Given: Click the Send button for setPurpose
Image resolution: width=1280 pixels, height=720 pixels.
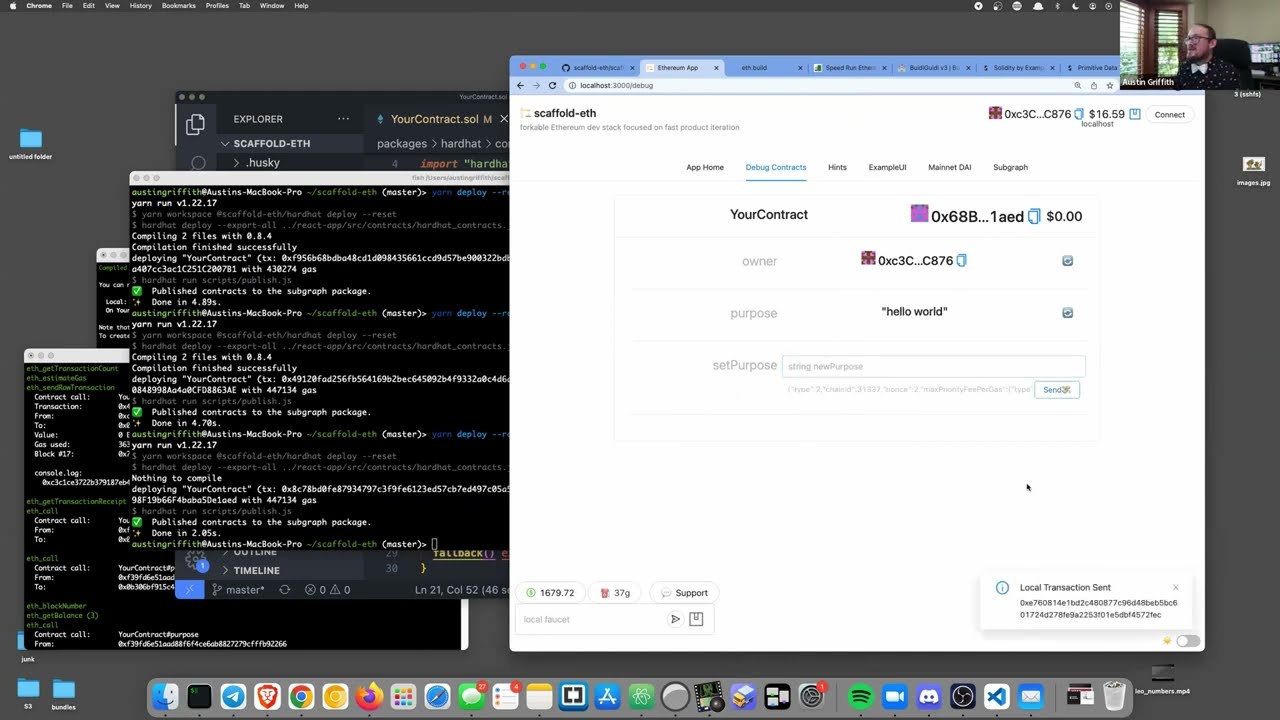Looking at the screenshot, I should click(1057, 389).
